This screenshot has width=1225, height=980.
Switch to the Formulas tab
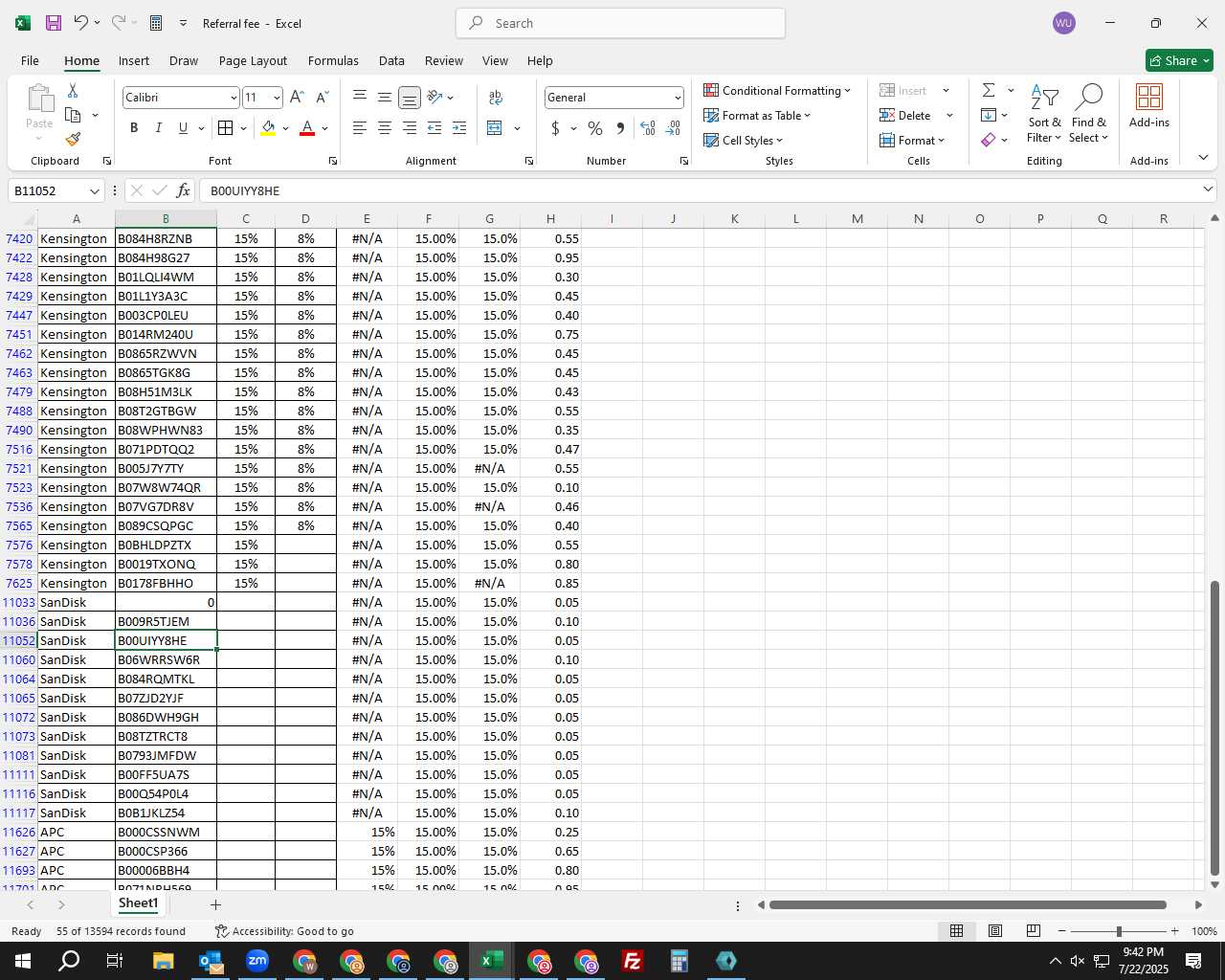tap(333, 60)
